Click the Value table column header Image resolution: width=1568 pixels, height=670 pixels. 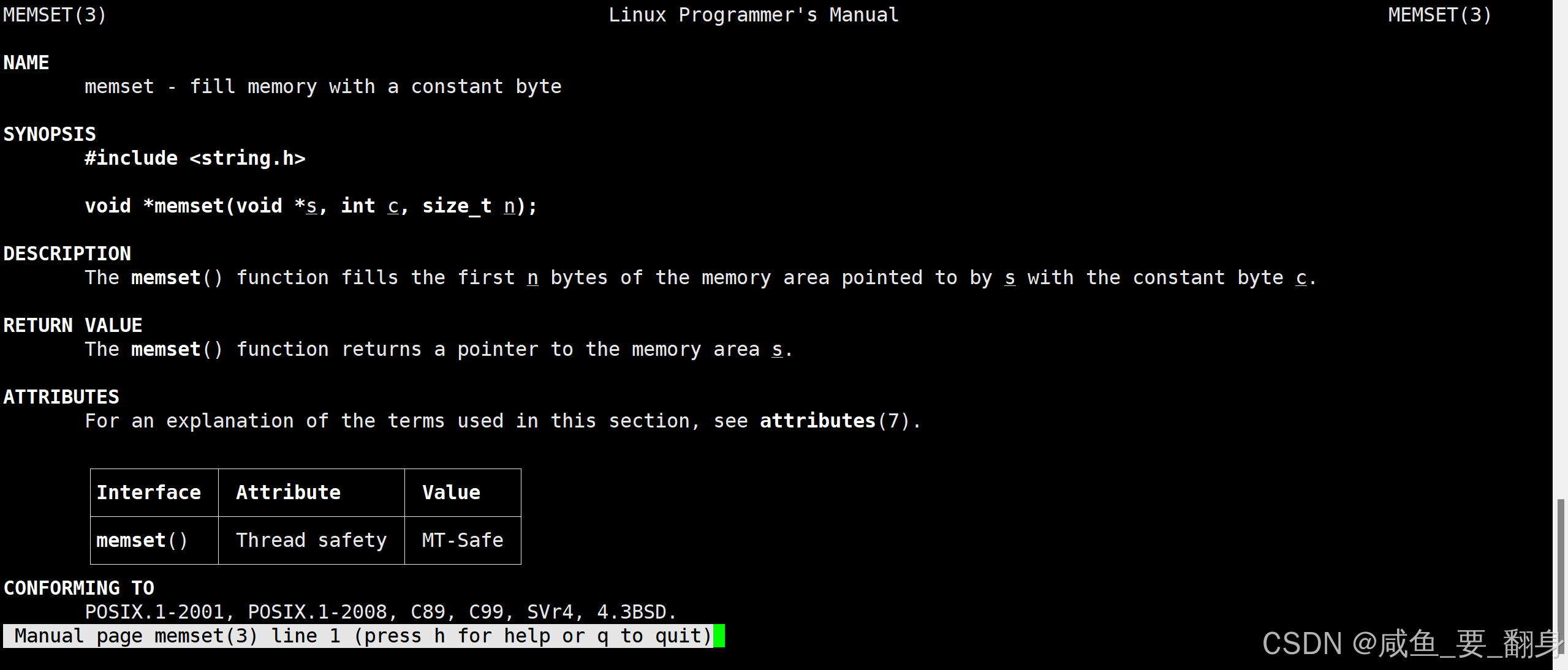[451, 492]
